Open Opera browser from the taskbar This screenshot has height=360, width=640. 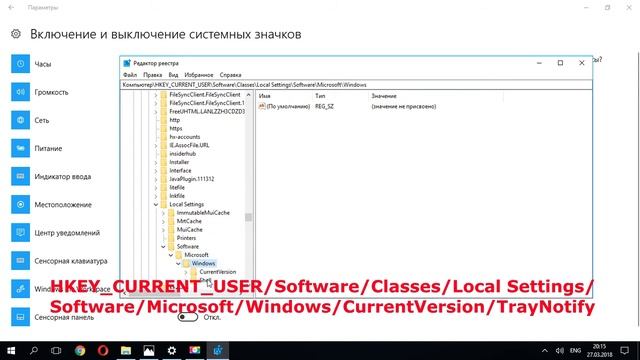(103, 350)
